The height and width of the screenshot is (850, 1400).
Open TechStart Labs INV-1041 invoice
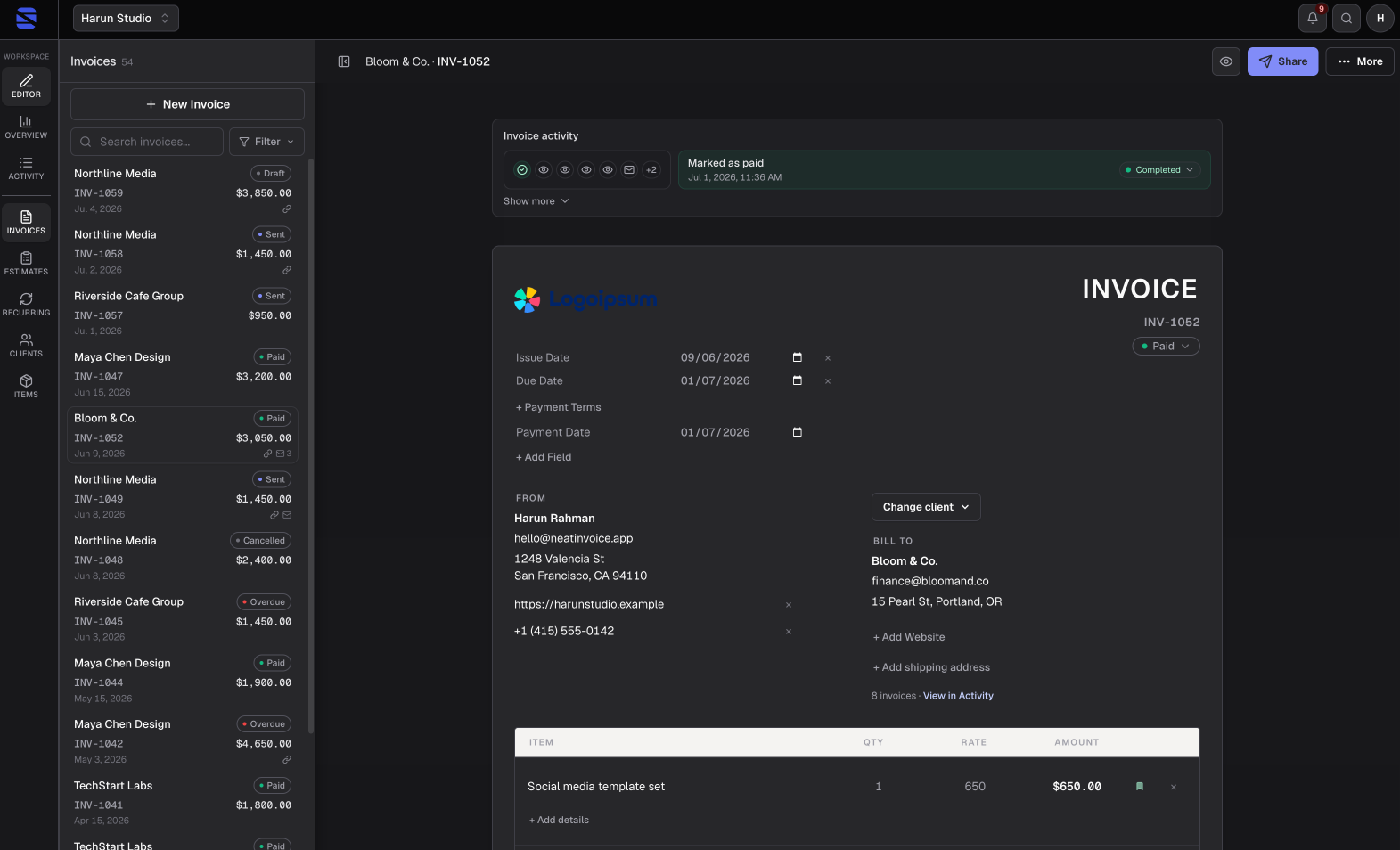(x=183, y=803)
